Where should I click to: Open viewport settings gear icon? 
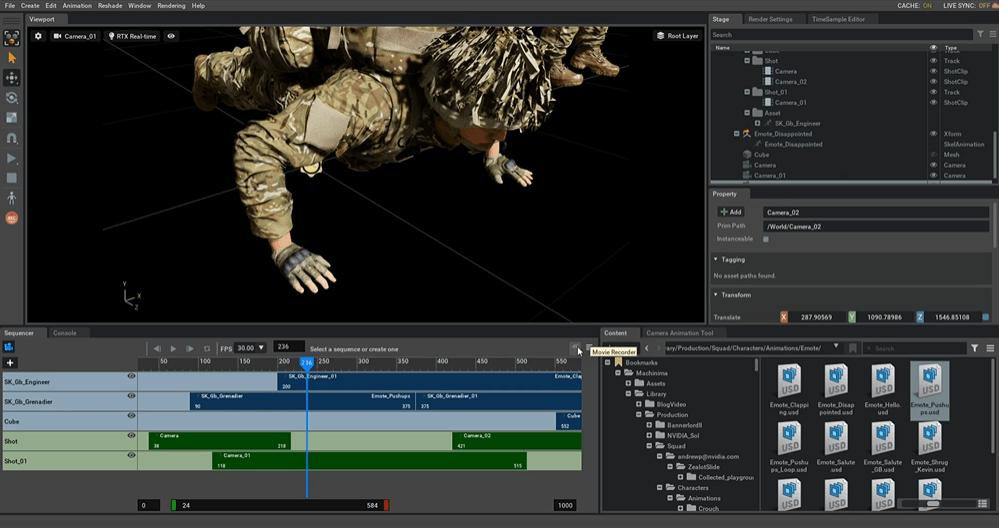coord(39,36)
